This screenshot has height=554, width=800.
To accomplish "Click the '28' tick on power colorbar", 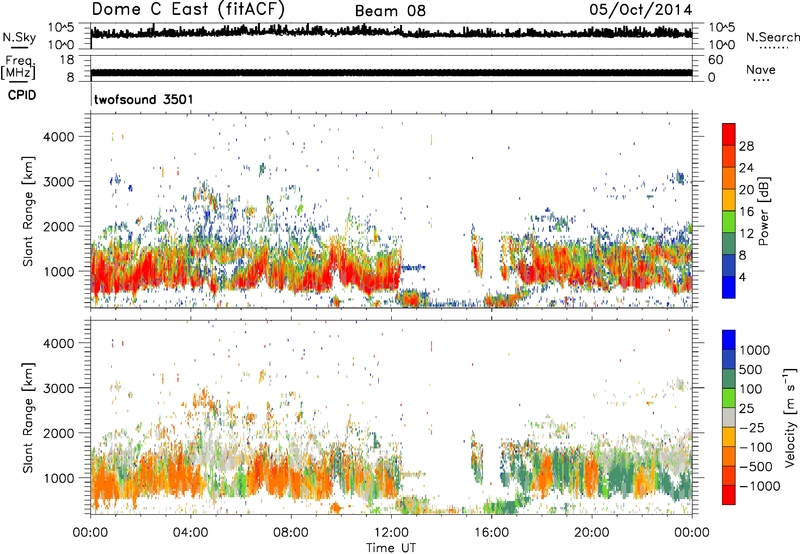I will (x=746, y=146).
